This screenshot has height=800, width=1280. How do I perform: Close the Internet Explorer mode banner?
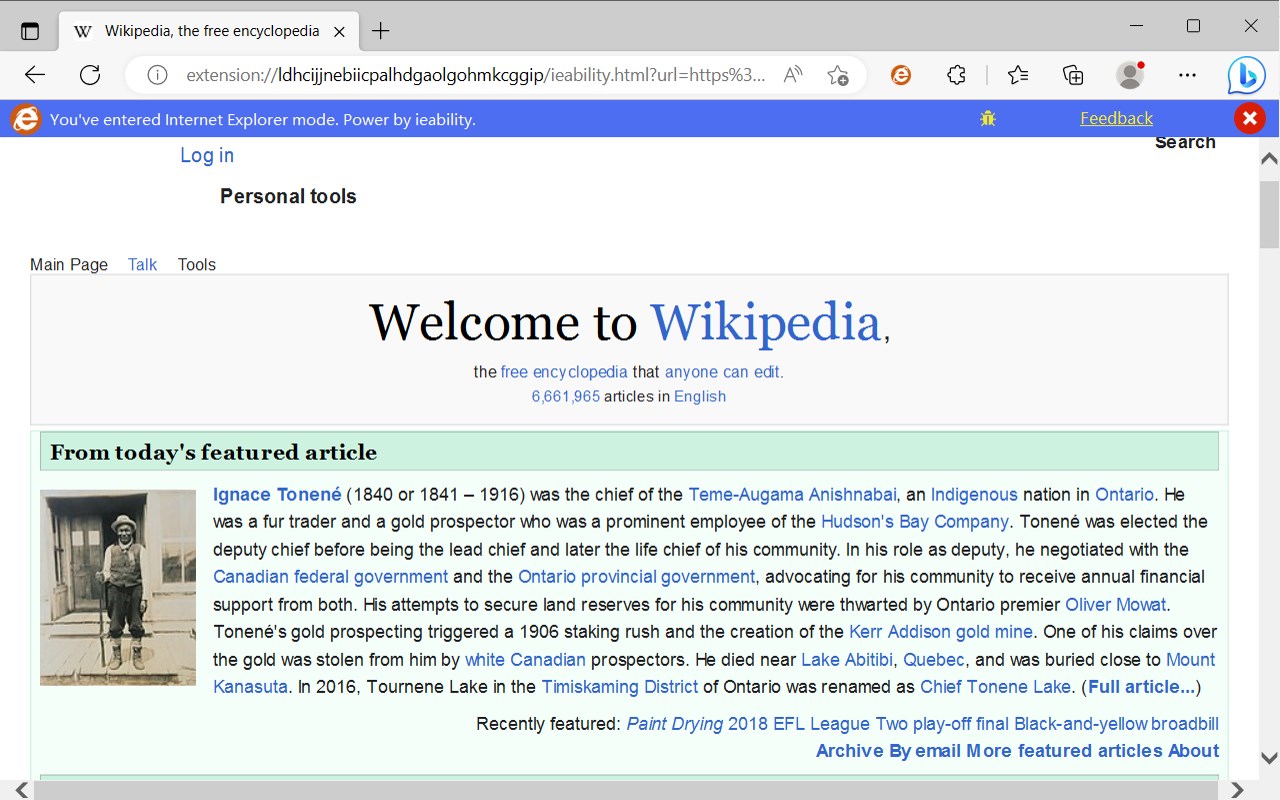tap(1249, 119)
